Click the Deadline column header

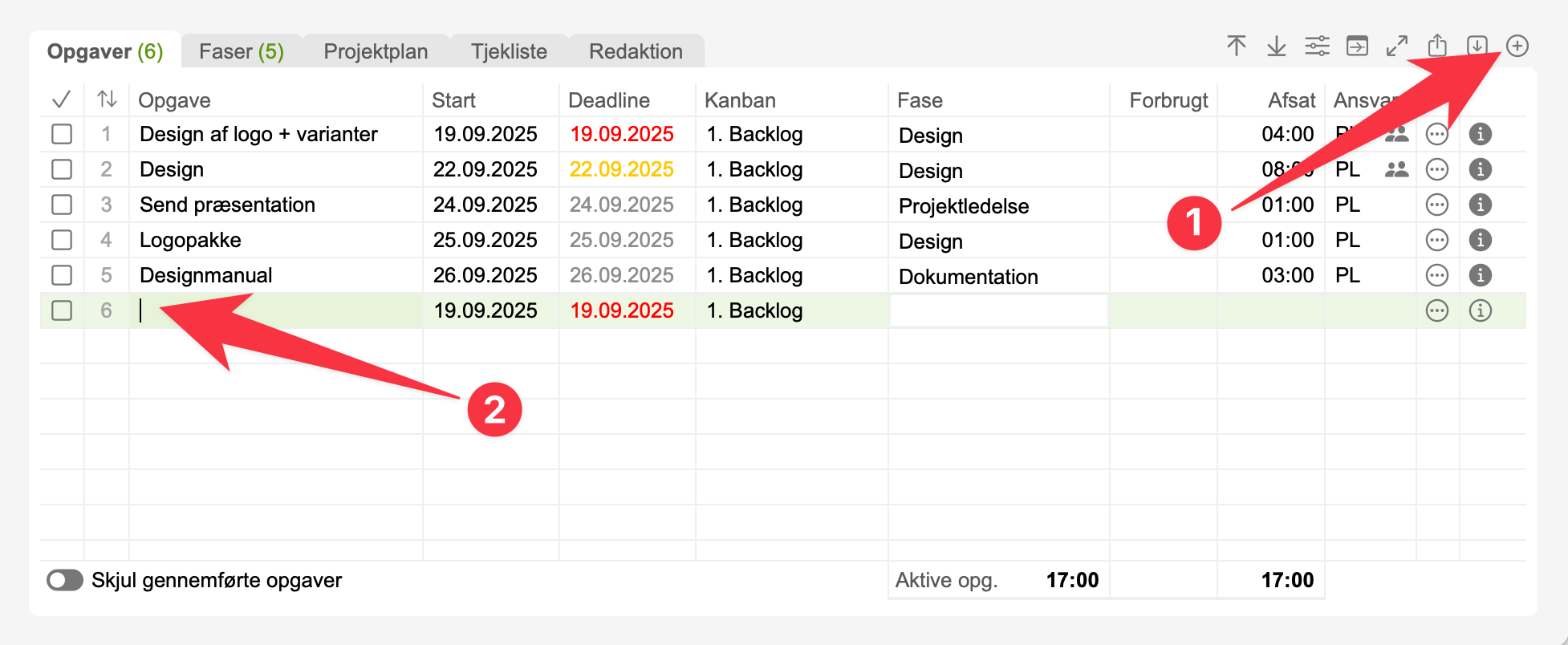(x=609, y=100)
